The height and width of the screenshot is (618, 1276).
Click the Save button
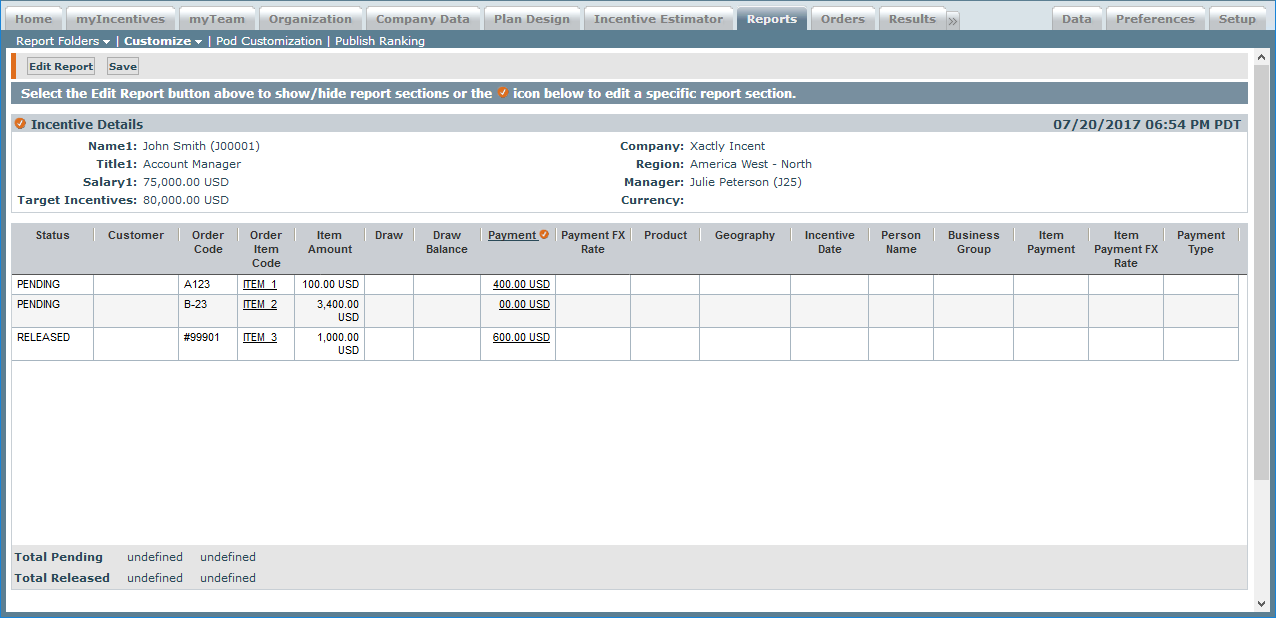pyautogui.click(x=123, y=66)
